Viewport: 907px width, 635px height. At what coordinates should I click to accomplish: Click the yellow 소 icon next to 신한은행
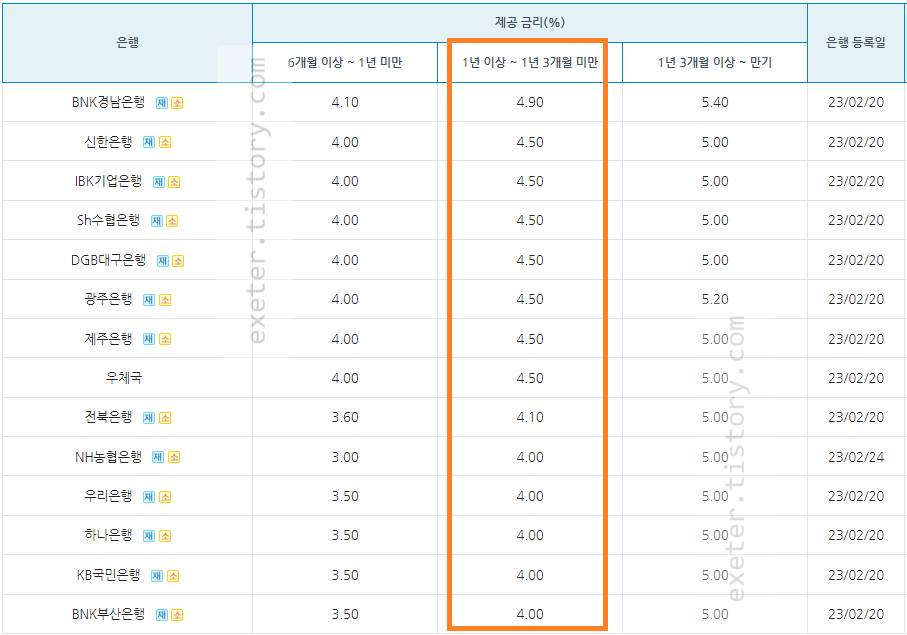point(165,142)
